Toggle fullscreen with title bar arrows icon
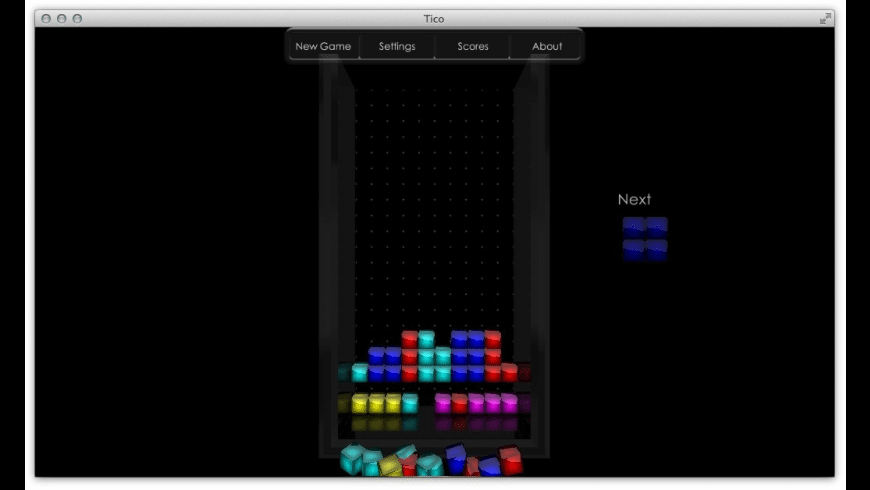The width and height of the screenshot is (870, 490). click(825, 18)
